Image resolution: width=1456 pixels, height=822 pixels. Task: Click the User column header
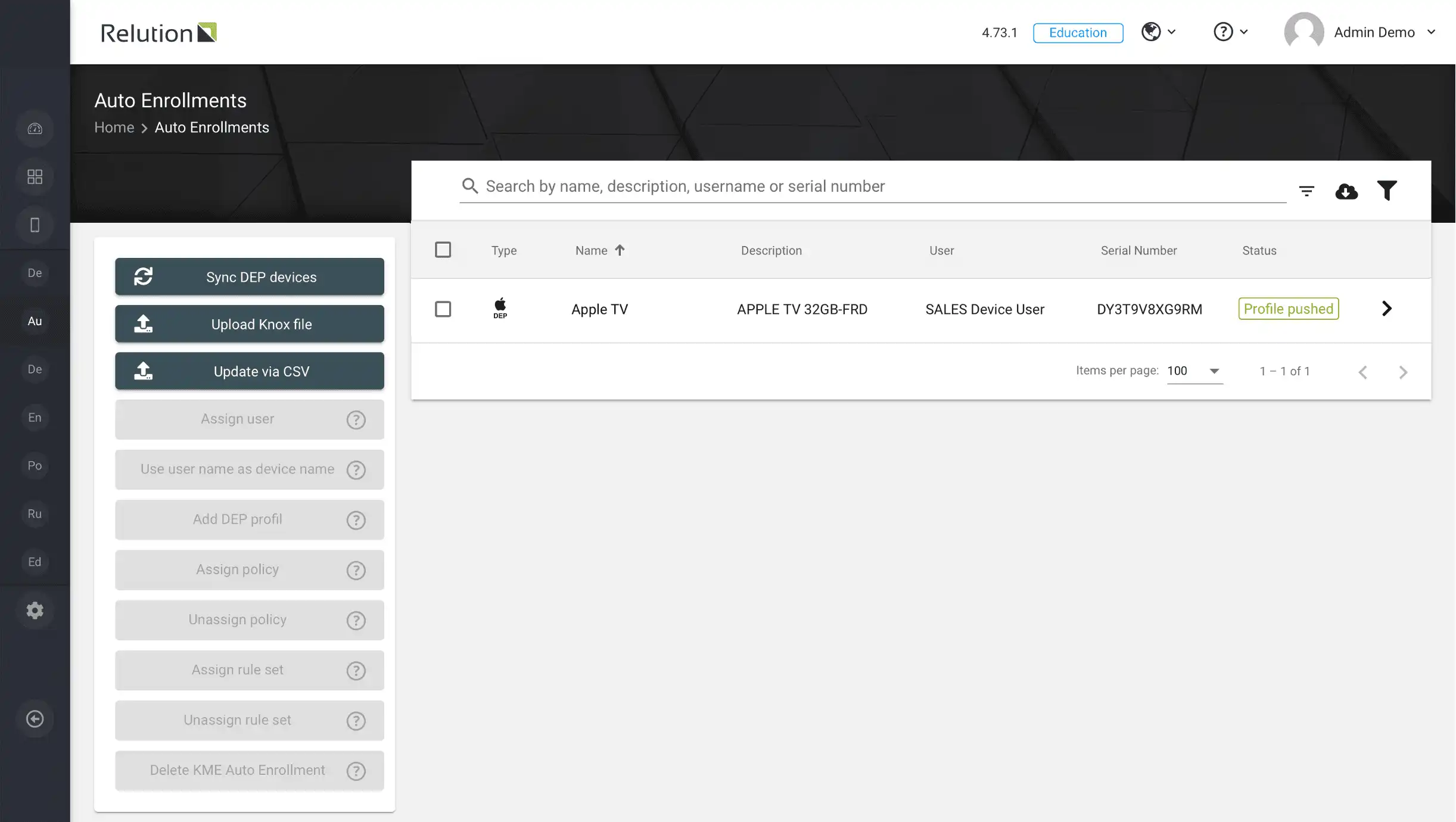coord(942,251)
